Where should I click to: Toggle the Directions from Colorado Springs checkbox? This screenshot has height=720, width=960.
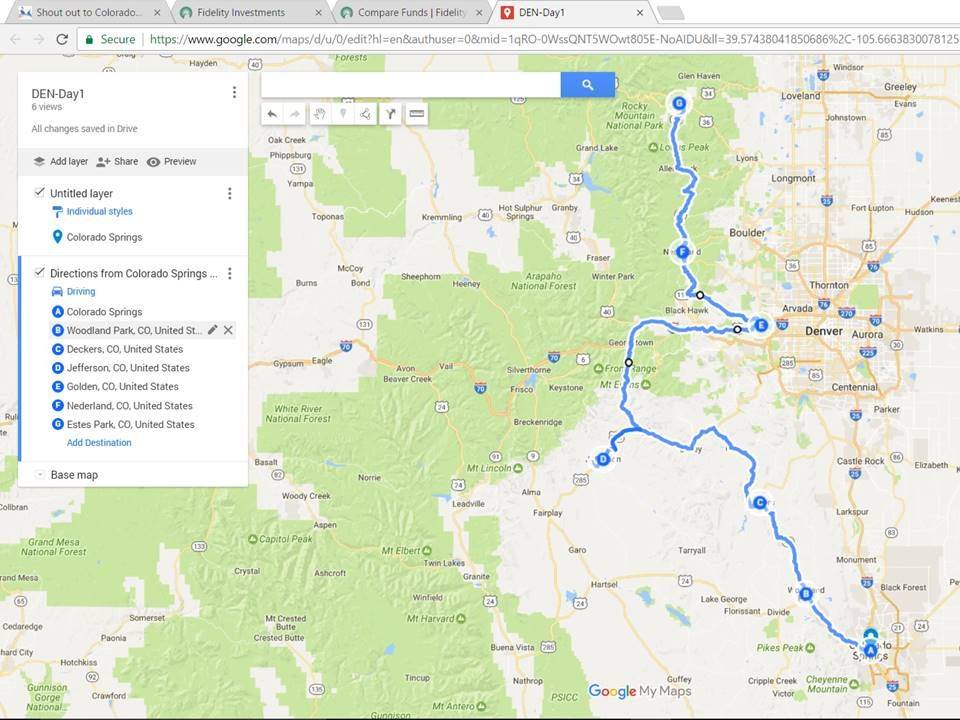(40, 272)
